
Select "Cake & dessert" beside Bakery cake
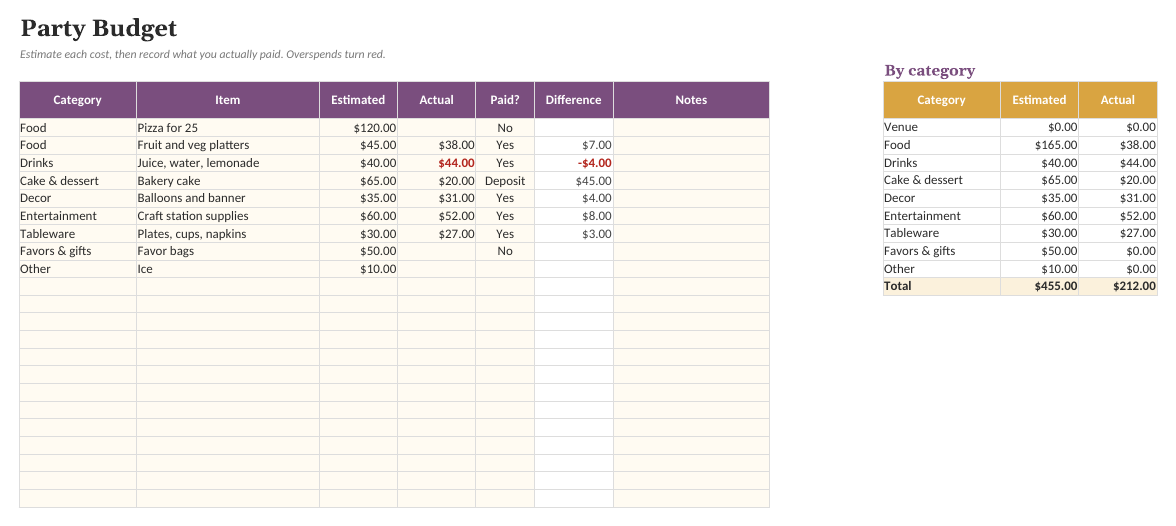pyautogui.click(x=77, y=181)
